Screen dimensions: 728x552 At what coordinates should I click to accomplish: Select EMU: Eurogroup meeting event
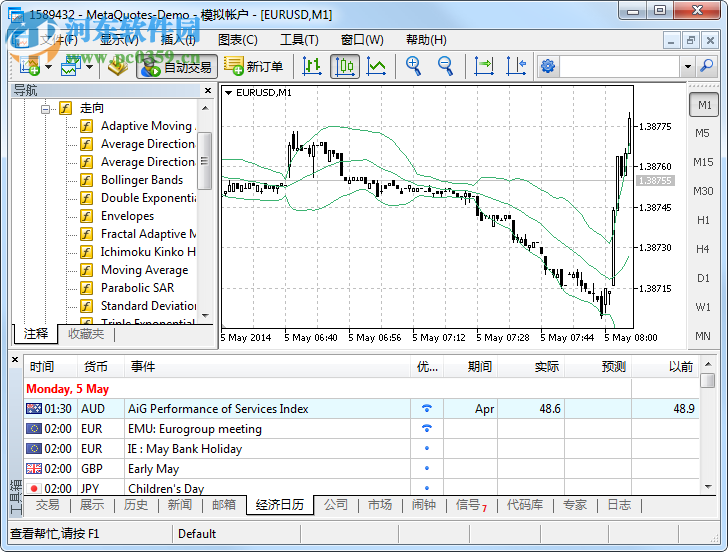195,429
